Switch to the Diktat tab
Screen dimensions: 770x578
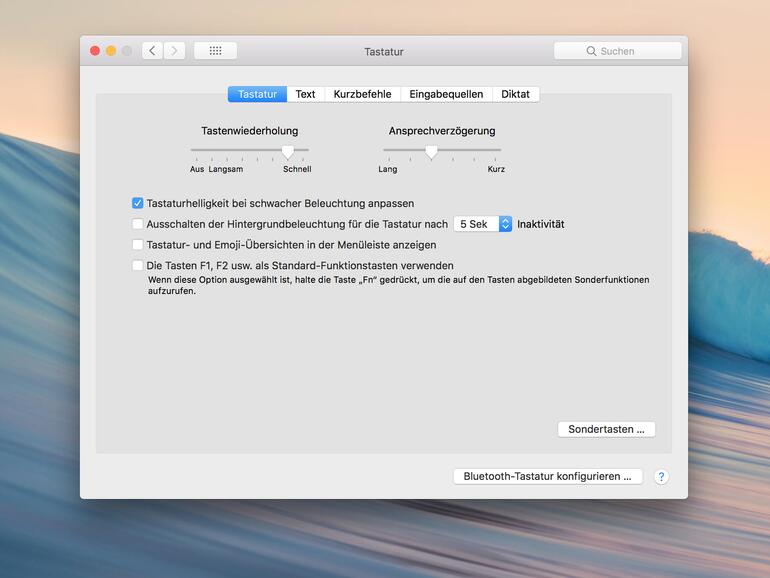(515, 94)
